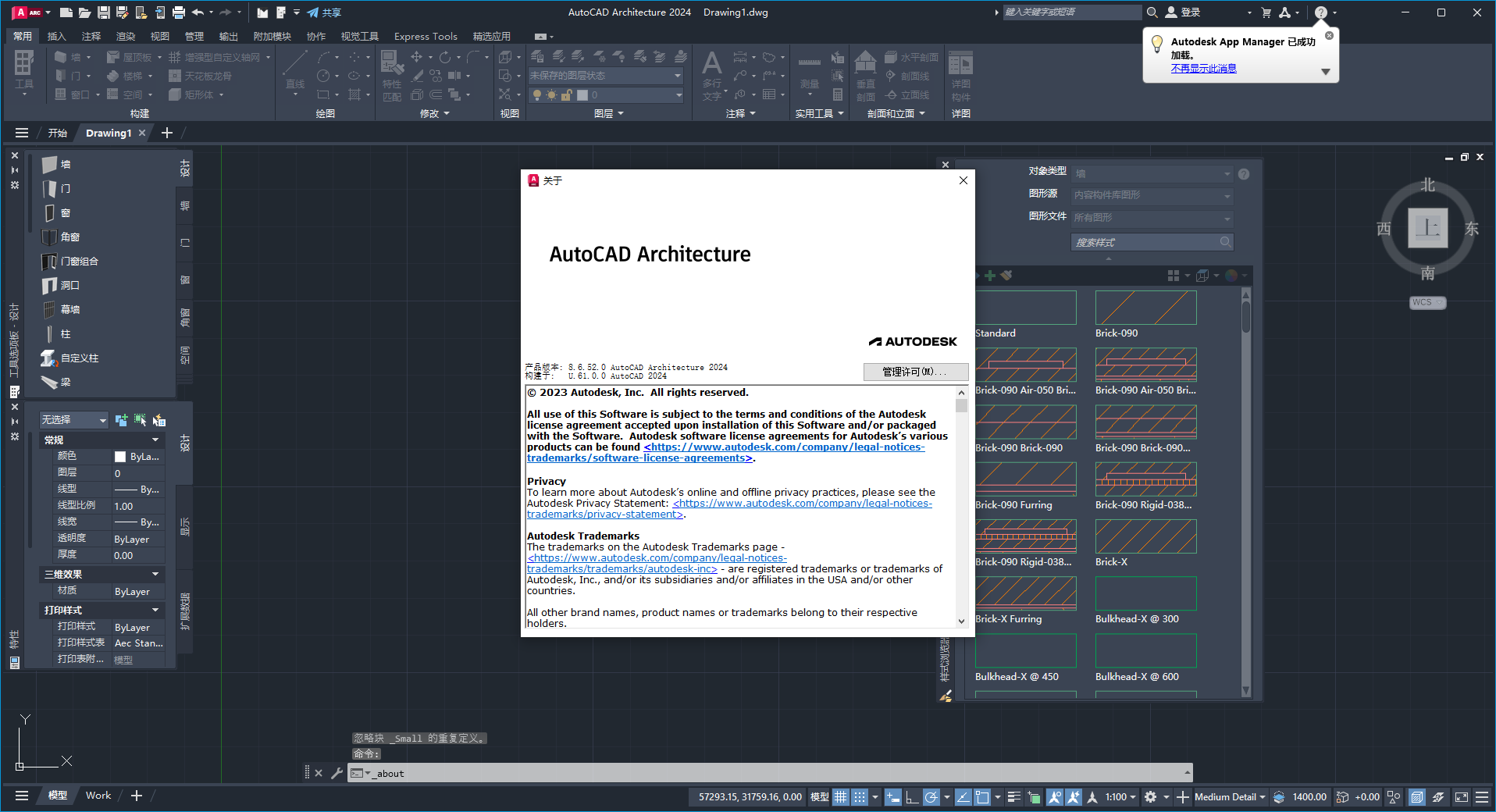Click the Plot printer icon in top toolbar

point(179,12)
